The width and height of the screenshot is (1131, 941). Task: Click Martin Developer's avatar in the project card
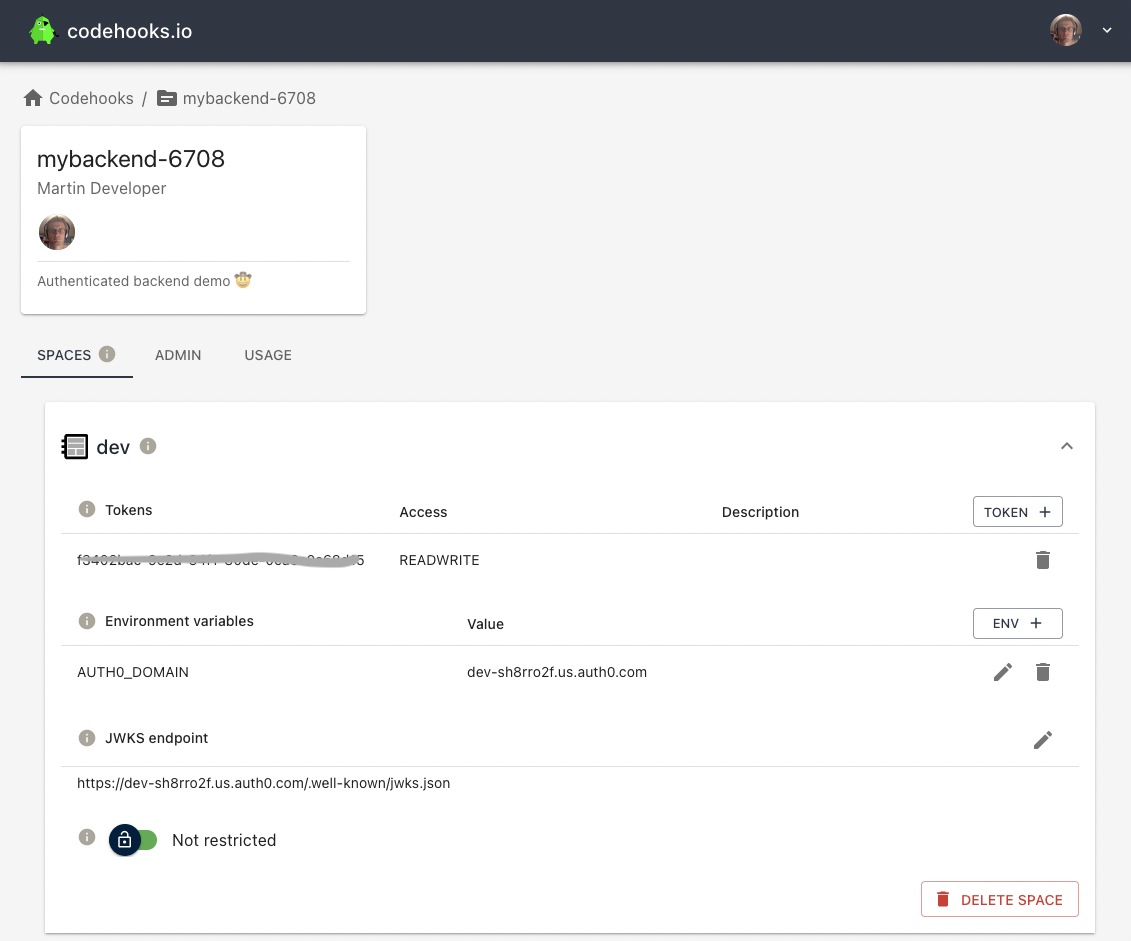pyautogui.click(x=57, y=232)
